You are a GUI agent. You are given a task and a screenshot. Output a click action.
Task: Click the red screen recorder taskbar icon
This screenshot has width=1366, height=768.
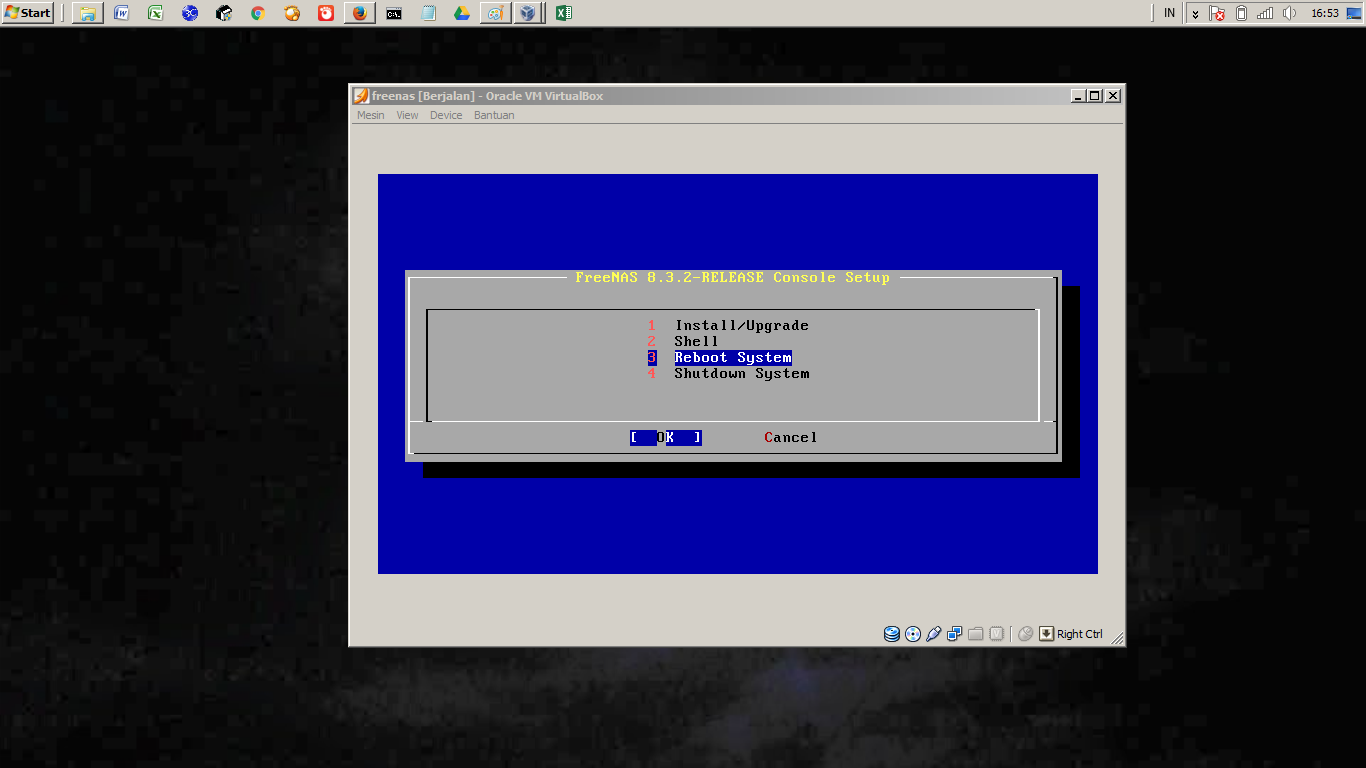(x=326, y=13)
